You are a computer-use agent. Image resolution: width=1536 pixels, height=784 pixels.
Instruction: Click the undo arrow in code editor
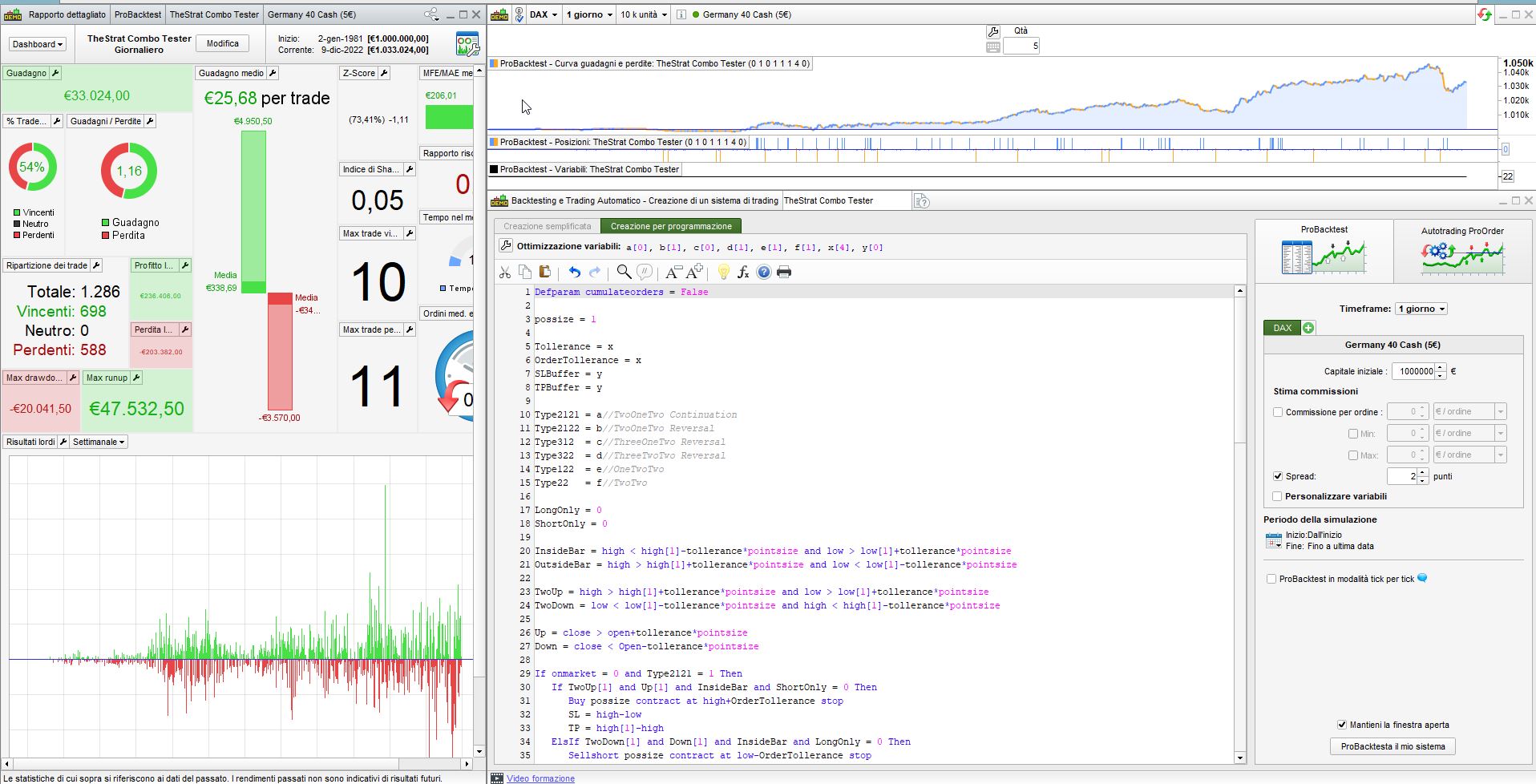[x=574, y=273]
